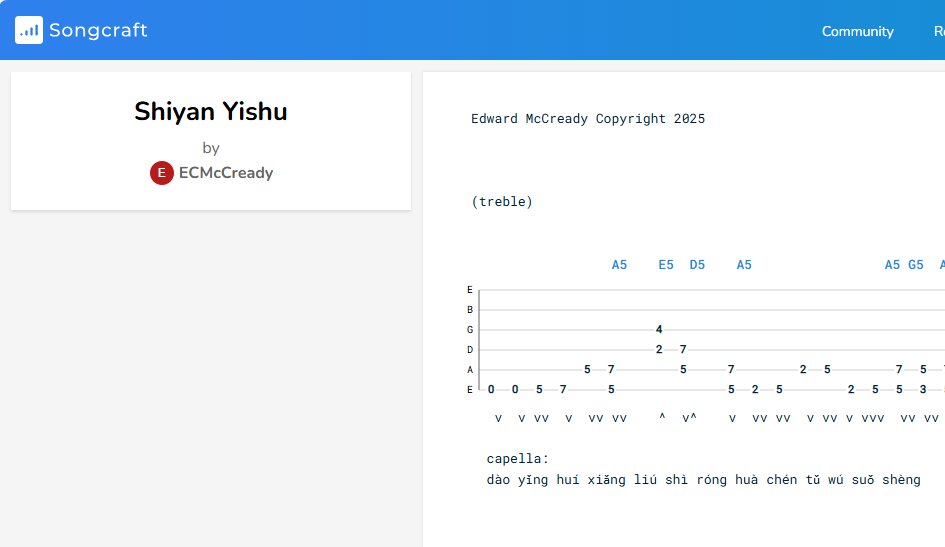The width and height of the screenshot is (945, 547).
Task: Click the G5 chord label
Action: pos(915,264)
